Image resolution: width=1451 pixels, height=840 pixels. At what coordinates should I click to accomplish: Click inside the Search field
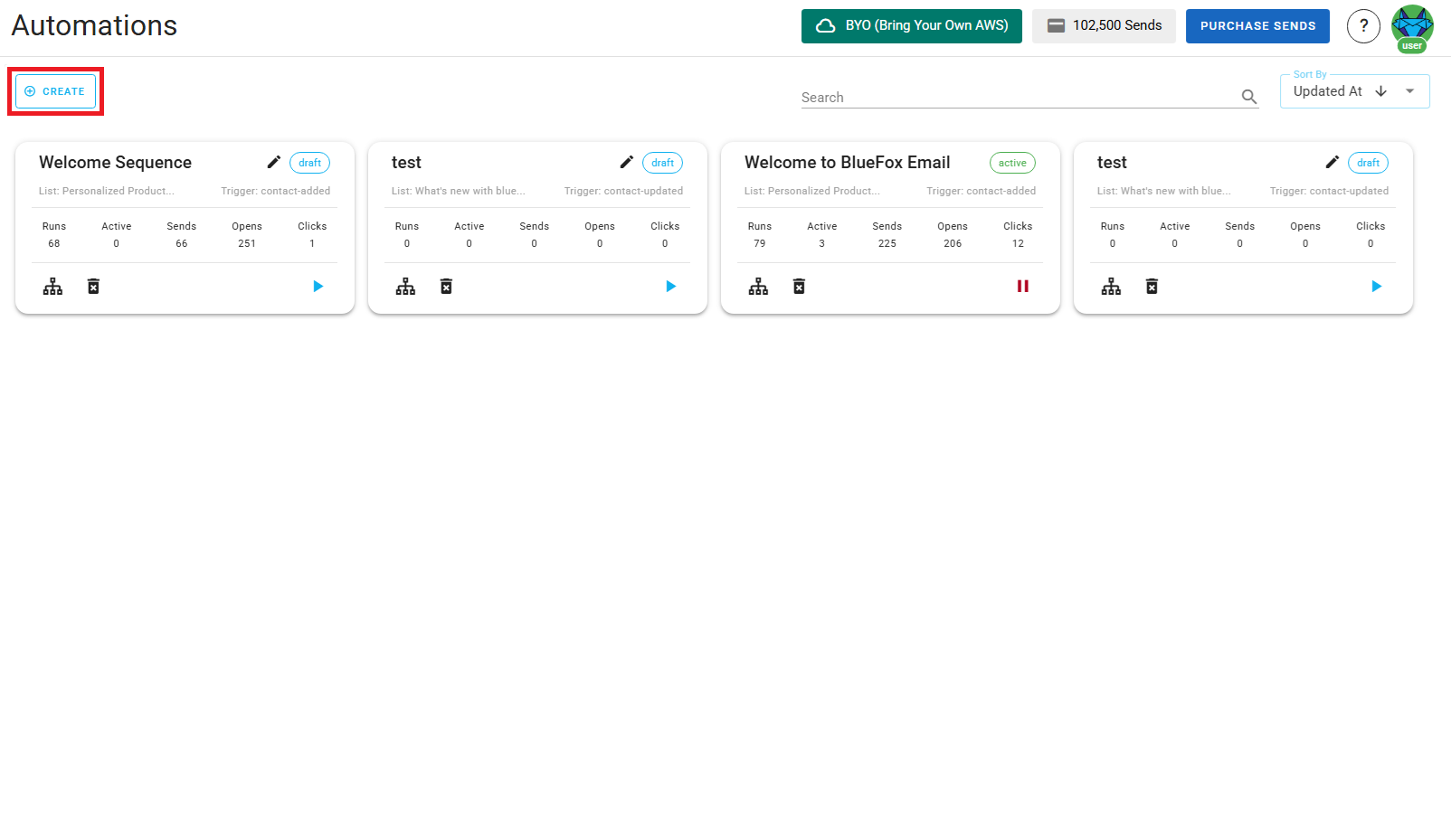(995, 97)
